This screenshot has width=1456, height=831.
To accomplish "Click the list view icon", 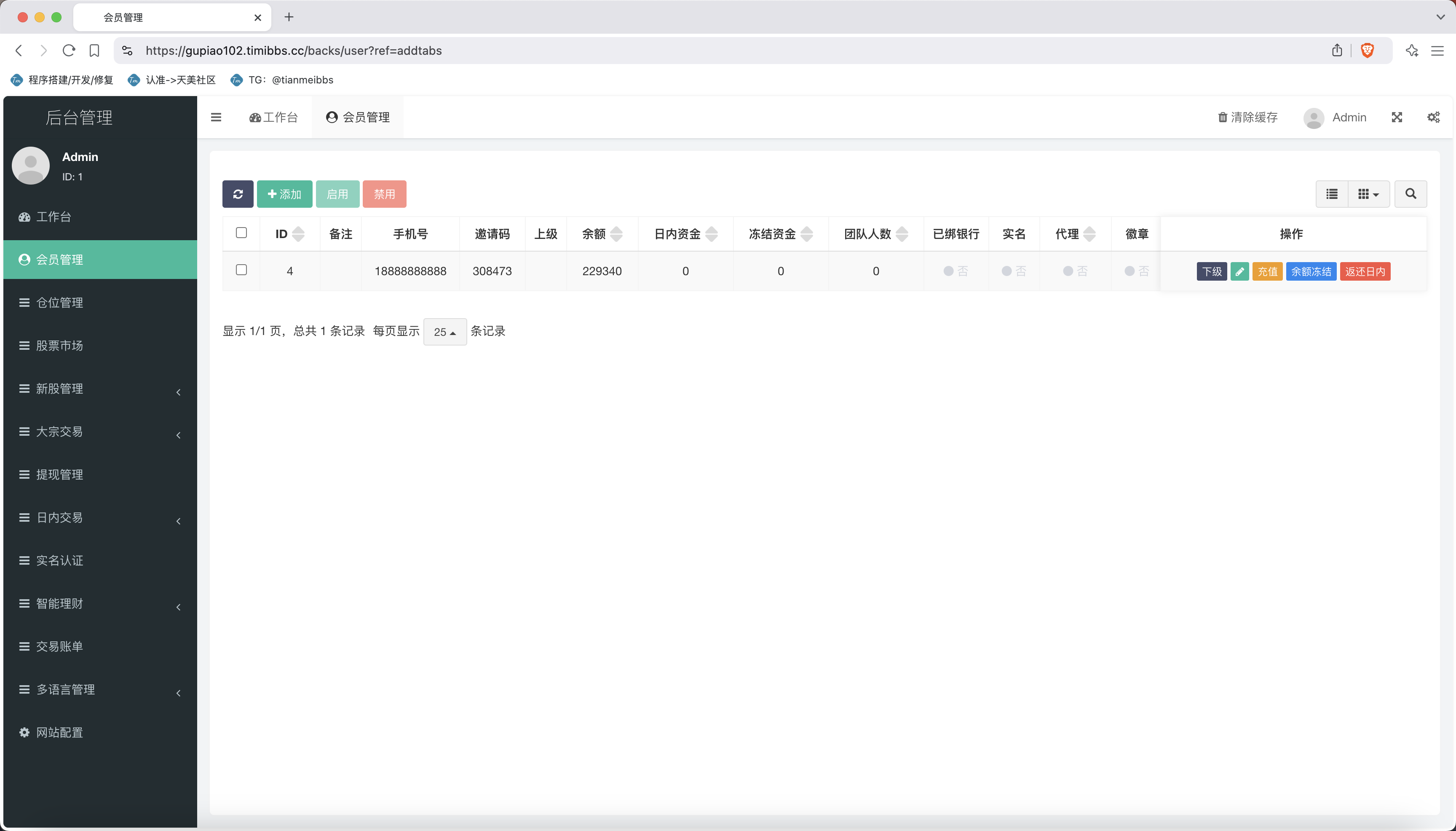I will pyautogui.click(x=1332, y=194).
